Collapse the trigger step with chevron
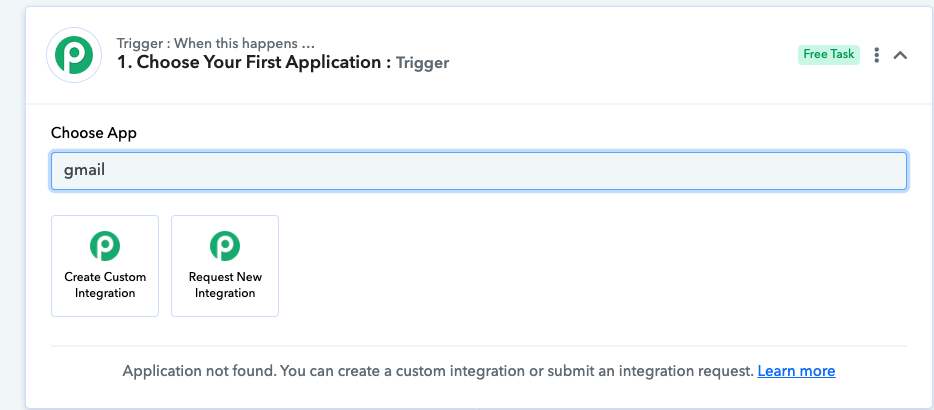Screen dimensions: 934x410 click(900, 55)
